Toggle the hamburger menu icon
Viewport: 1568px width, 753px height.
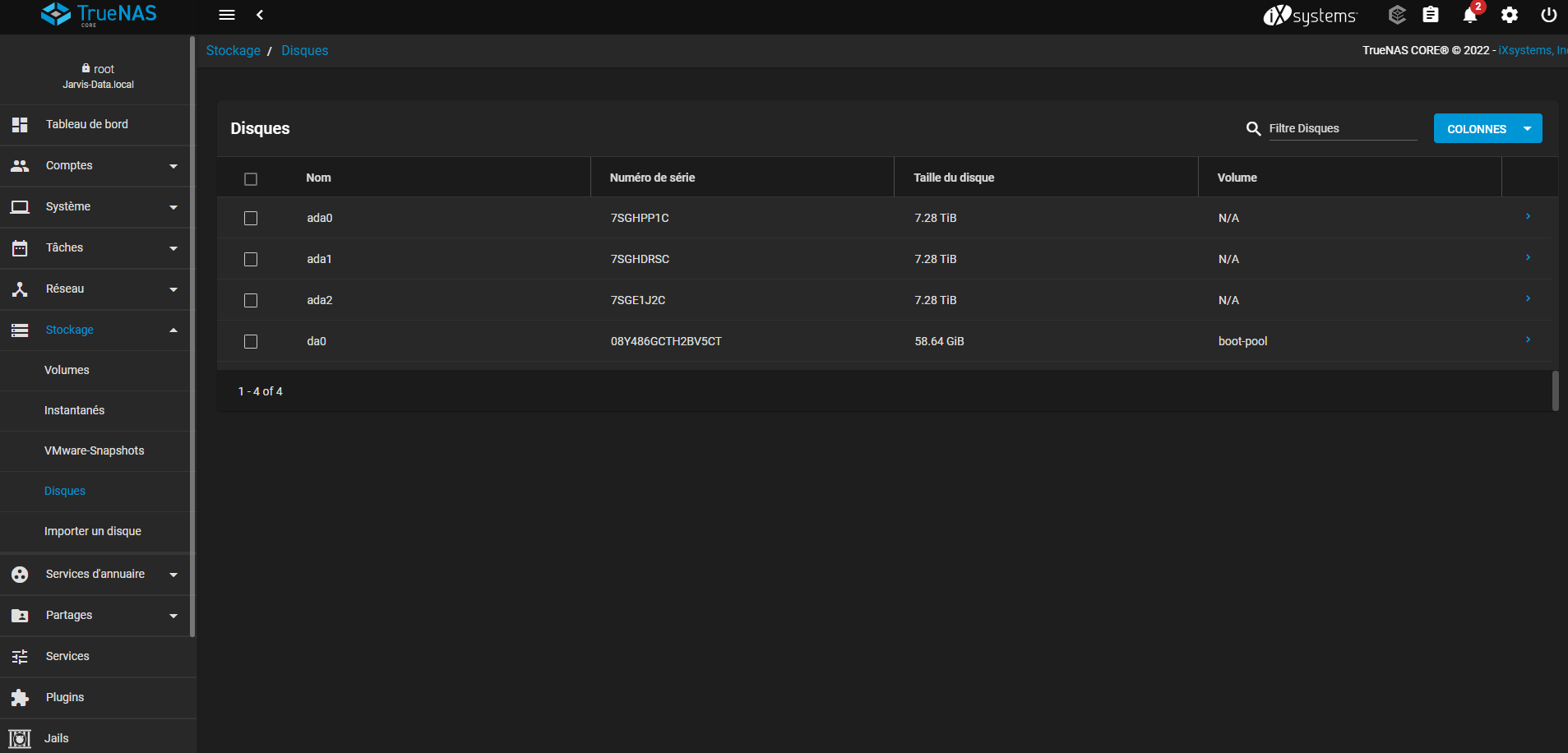tap(227, 15)
